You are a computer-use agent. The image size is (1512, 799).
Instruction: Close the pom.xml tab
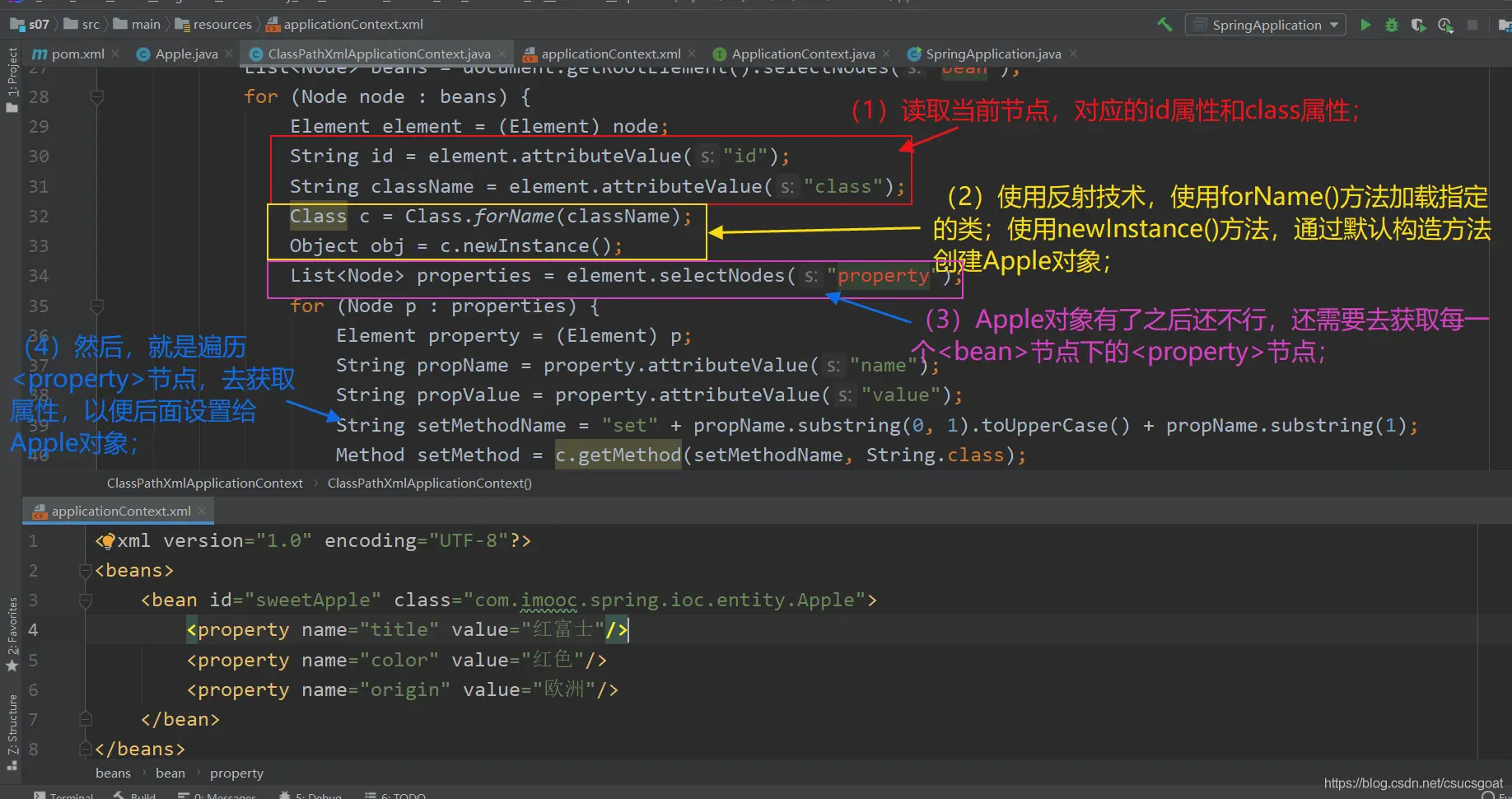[x=115, y=54]
